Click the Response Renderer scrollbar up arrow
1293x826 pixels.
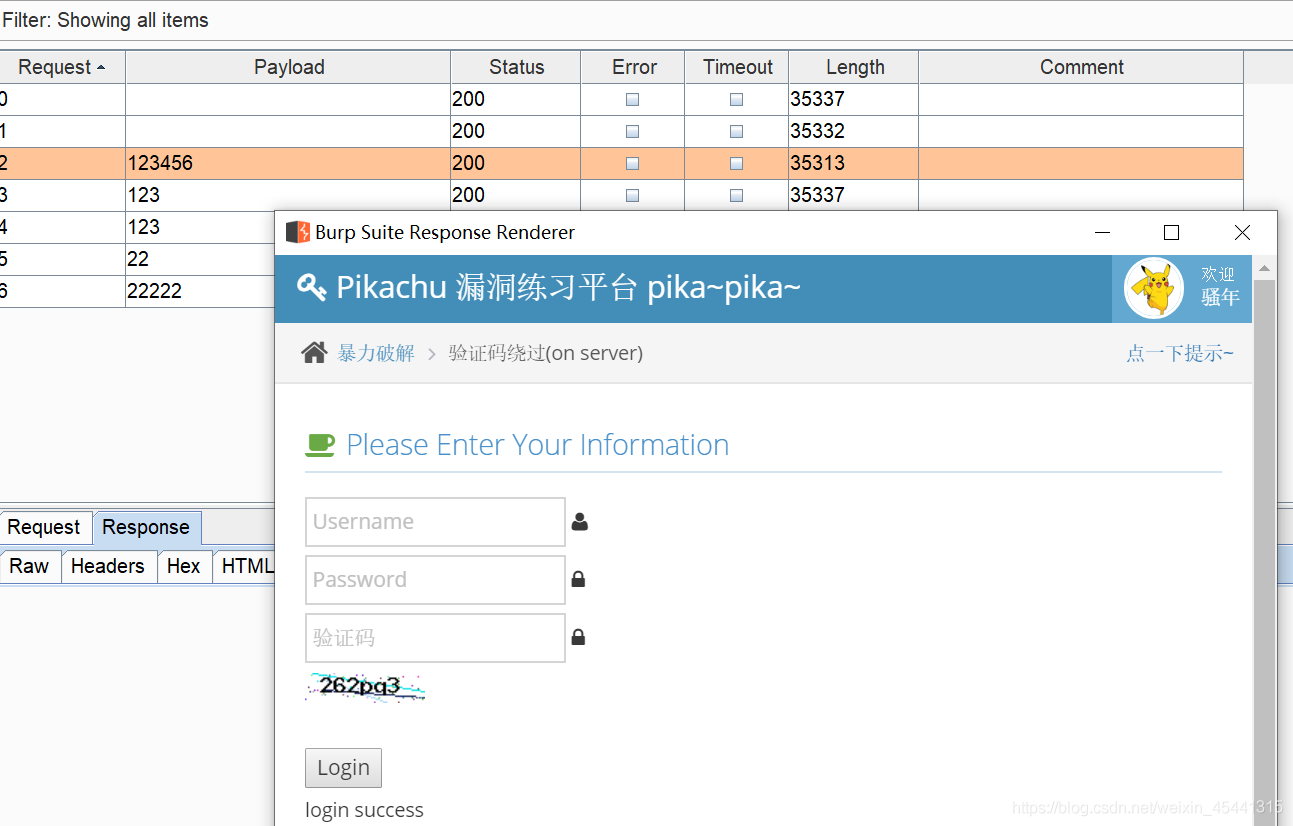[x=1264, y=268]
